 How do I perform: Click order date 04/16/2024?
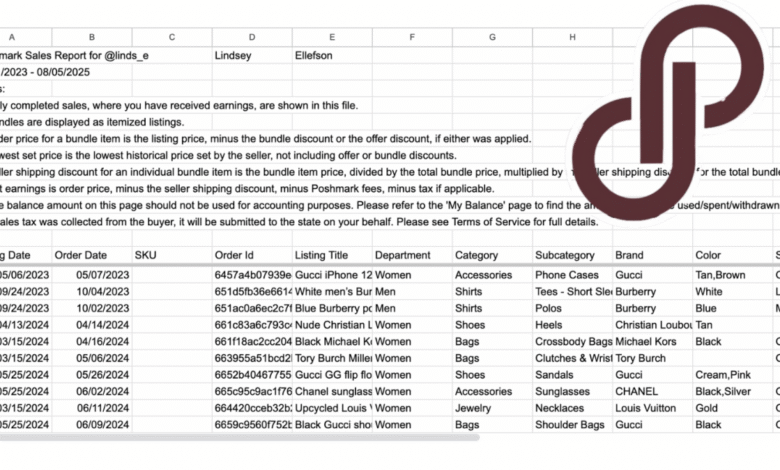pos(92,342)
